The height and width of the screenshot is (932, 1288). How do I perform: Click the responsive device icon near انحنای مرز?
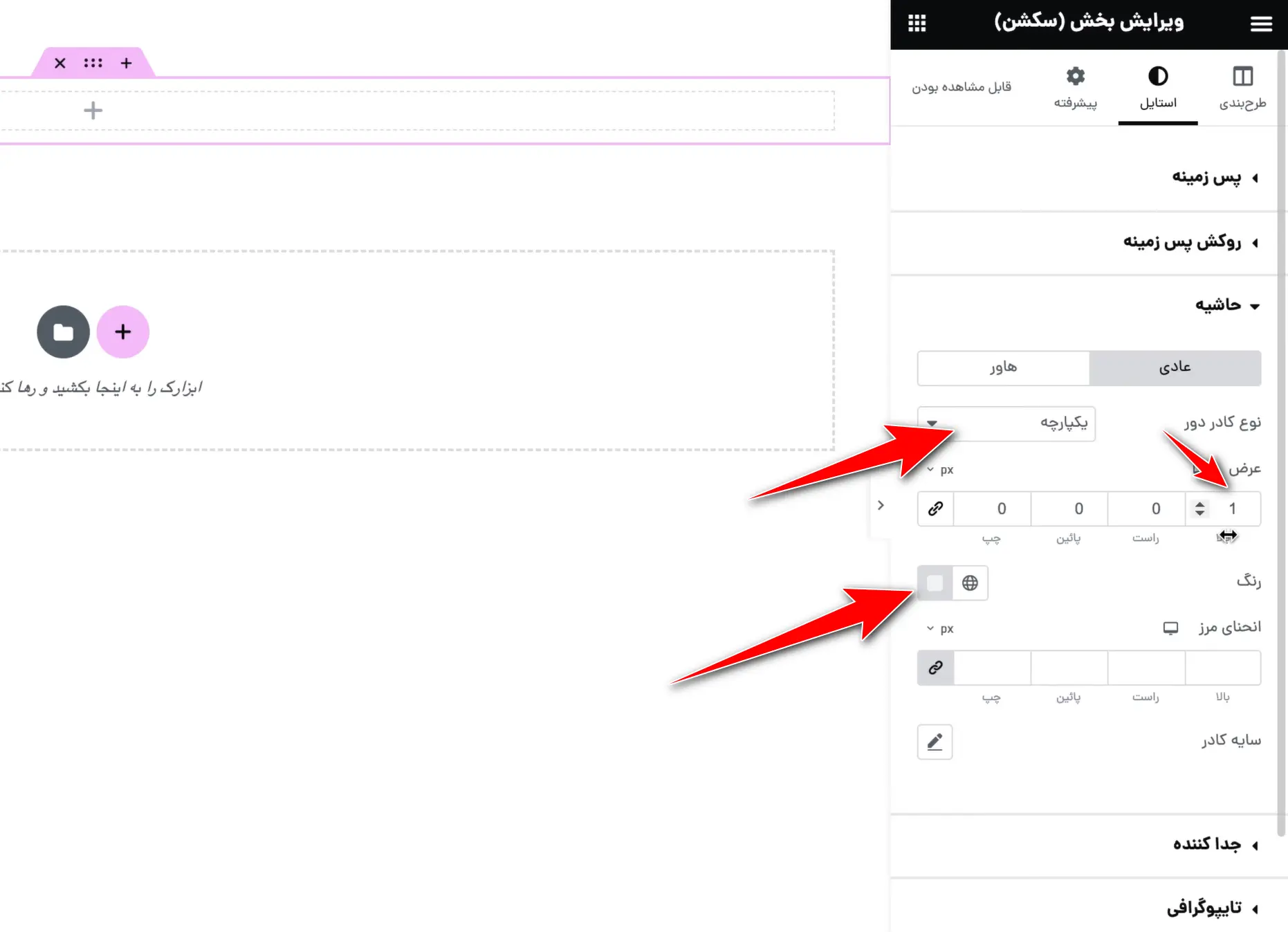tap(1170, 628)
